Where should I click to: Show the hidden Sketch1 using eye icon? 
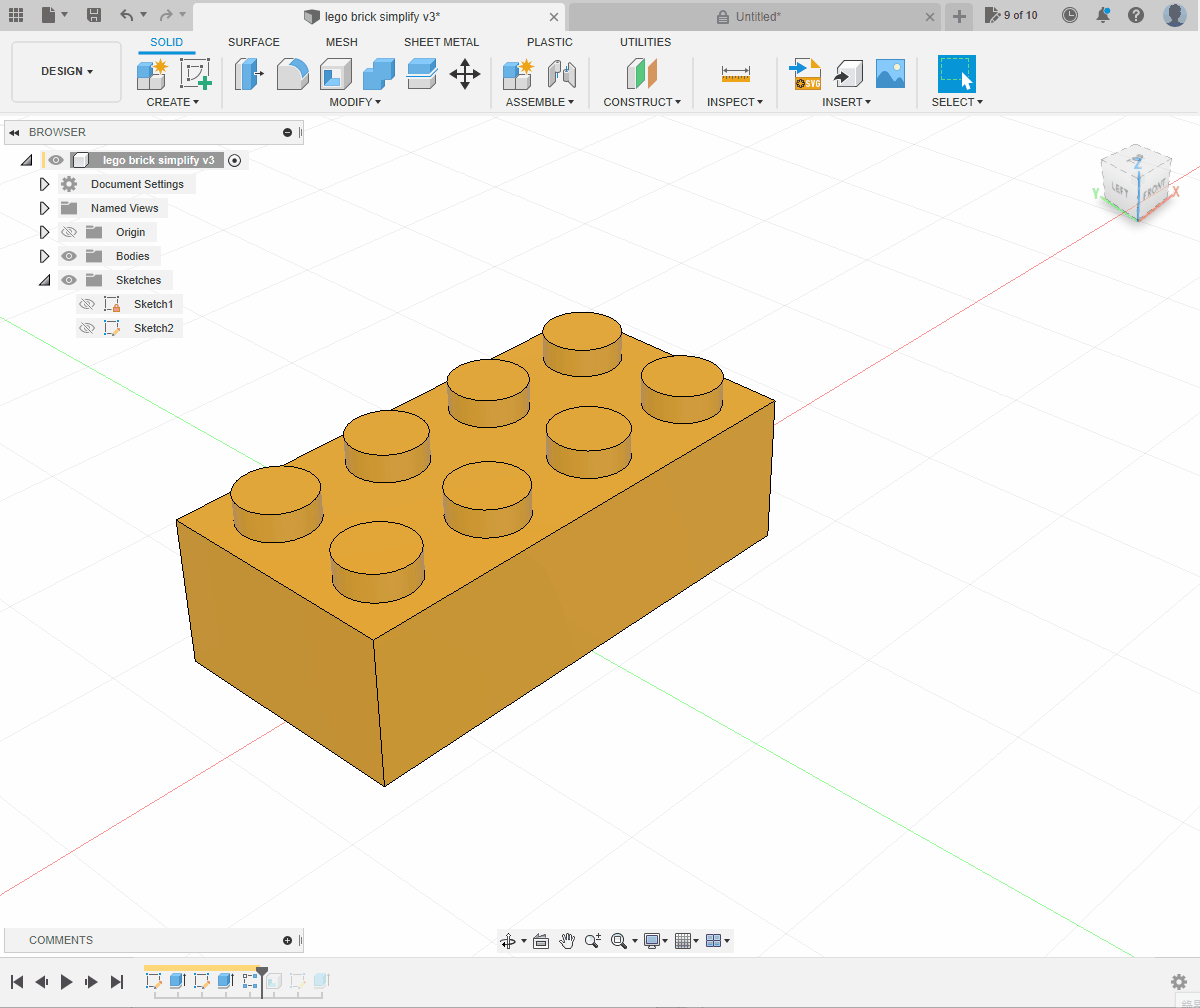coord(87,304)
